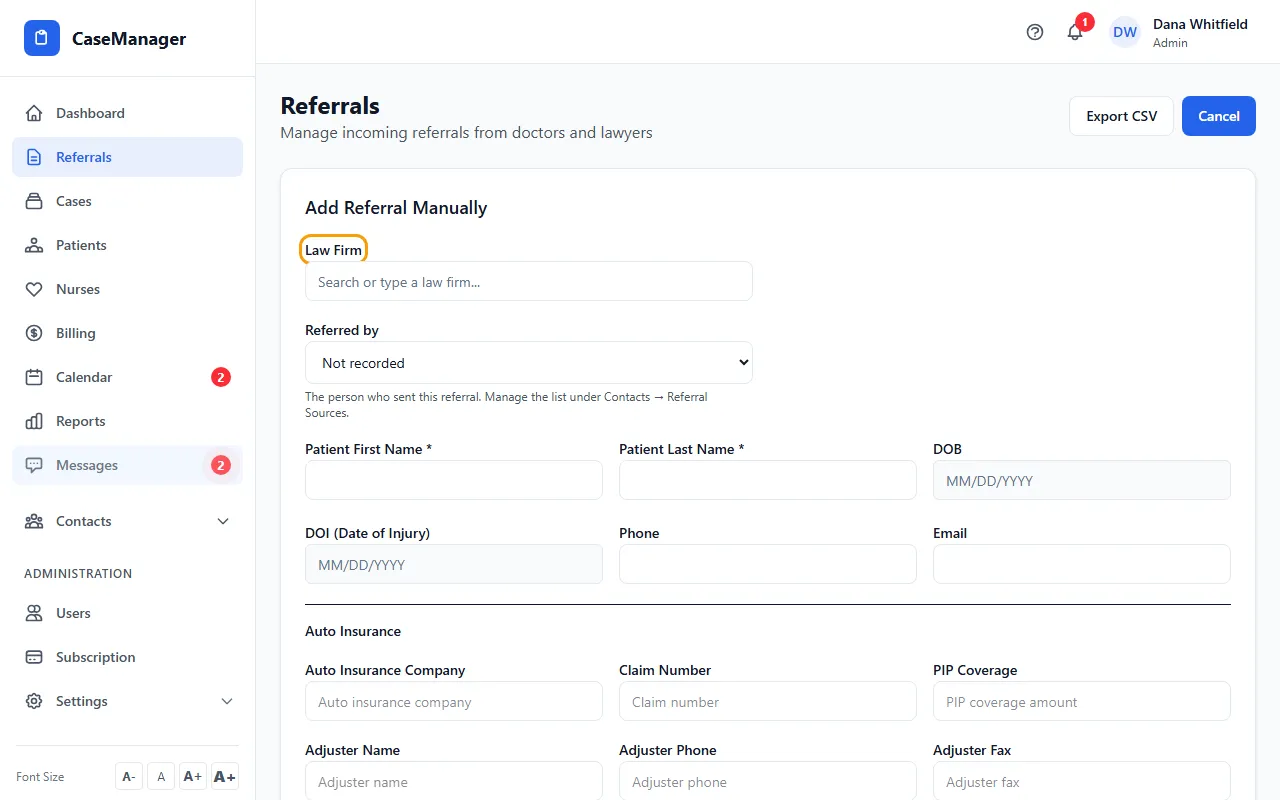Image resolution: width=1280 pixels, height=800 pixels.
Task: Click the Subscription card icon
Action: (34, 657)
